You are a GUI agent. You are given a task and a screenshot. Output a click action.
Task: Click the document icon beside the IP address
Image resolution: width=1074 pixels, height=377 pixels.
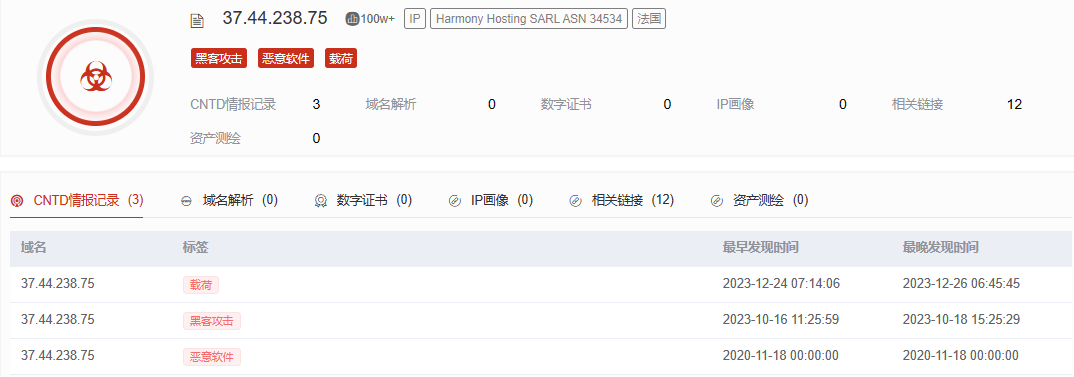(197, 21)
